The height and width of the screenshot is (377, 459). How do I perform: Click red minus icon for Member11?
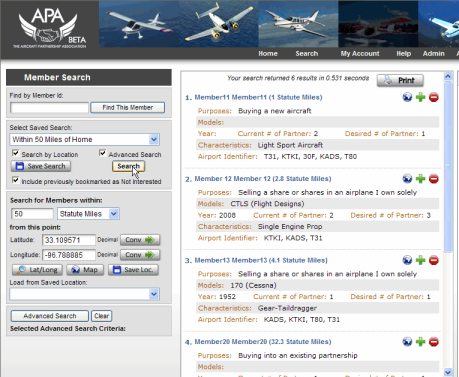point(434,97)
